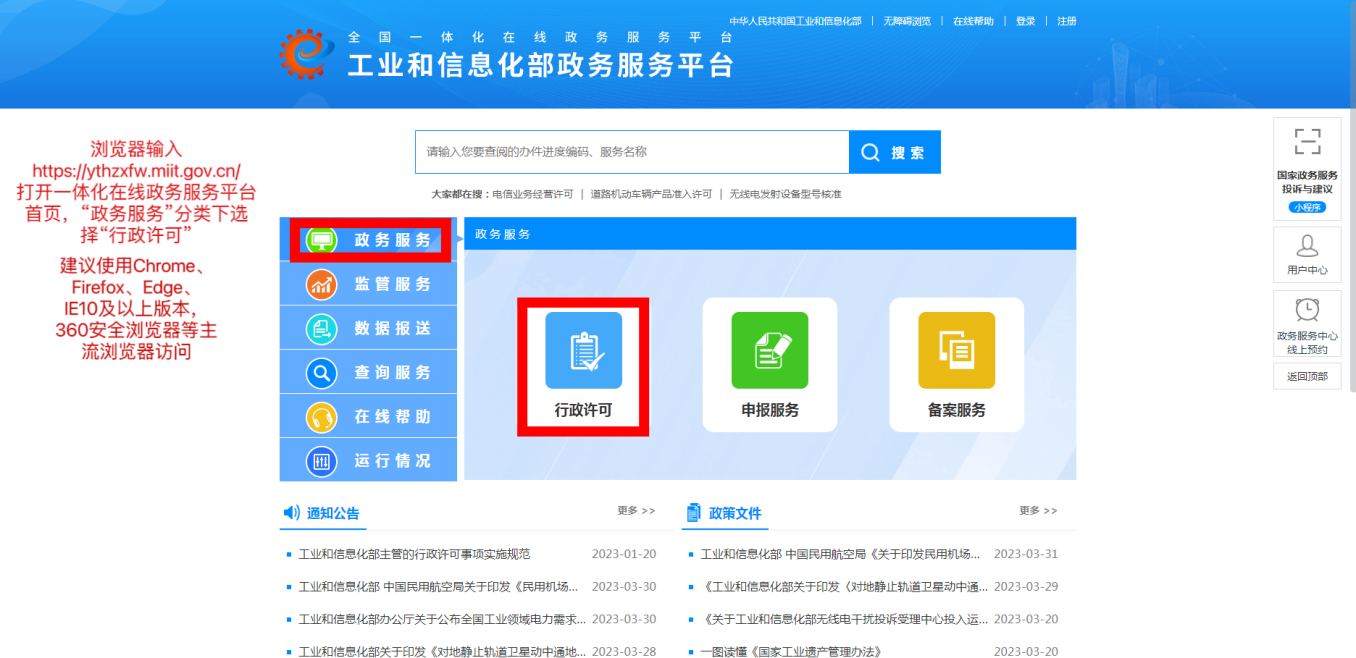1356x658 pixels.
Task: Select the 监管服务 chart icon
Action: click(x=322, y=285)
